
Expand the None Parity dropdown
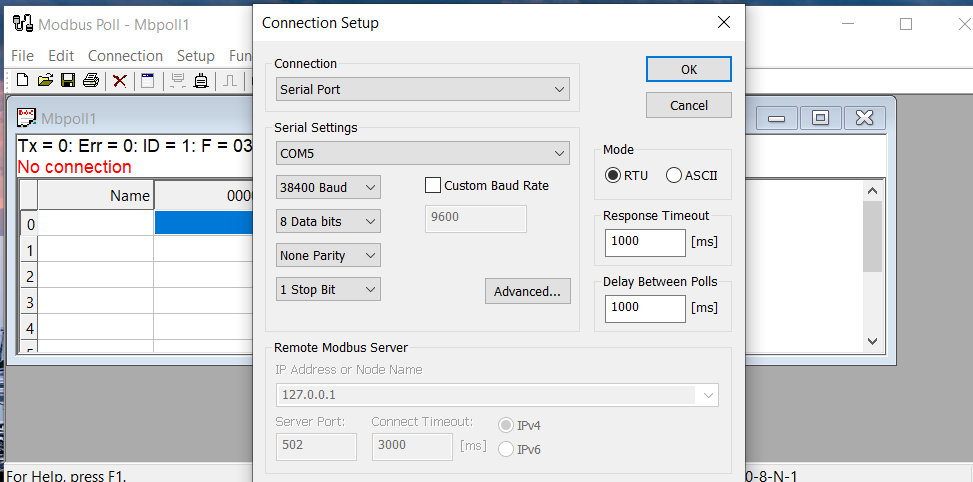pyautogui.click(x=329, y=255)
